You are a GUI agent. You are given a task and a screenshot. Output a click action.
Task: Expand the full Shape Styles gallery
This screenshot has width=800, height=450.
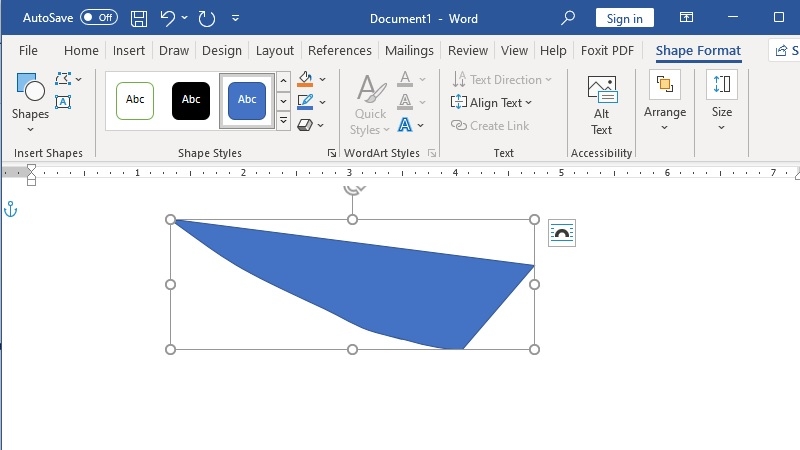pos(283,121)
